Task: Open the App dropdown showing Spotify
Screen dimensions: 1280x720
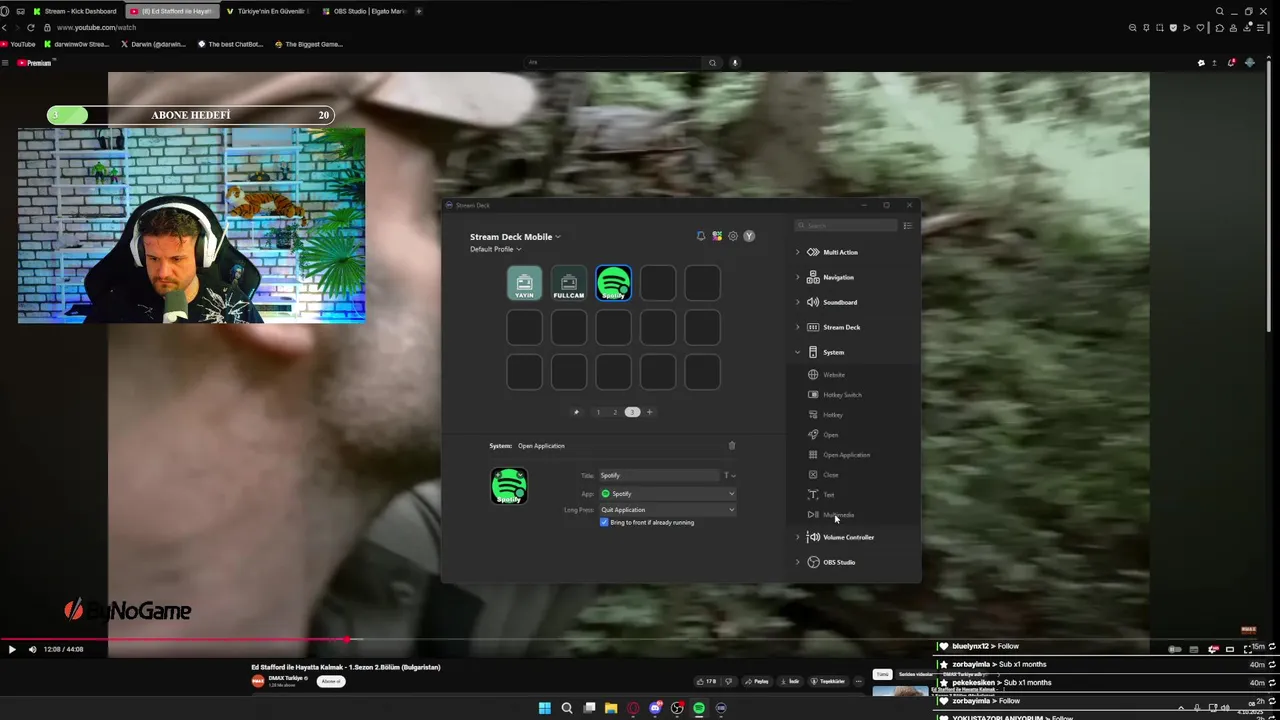Action: [x=667, y=493]
